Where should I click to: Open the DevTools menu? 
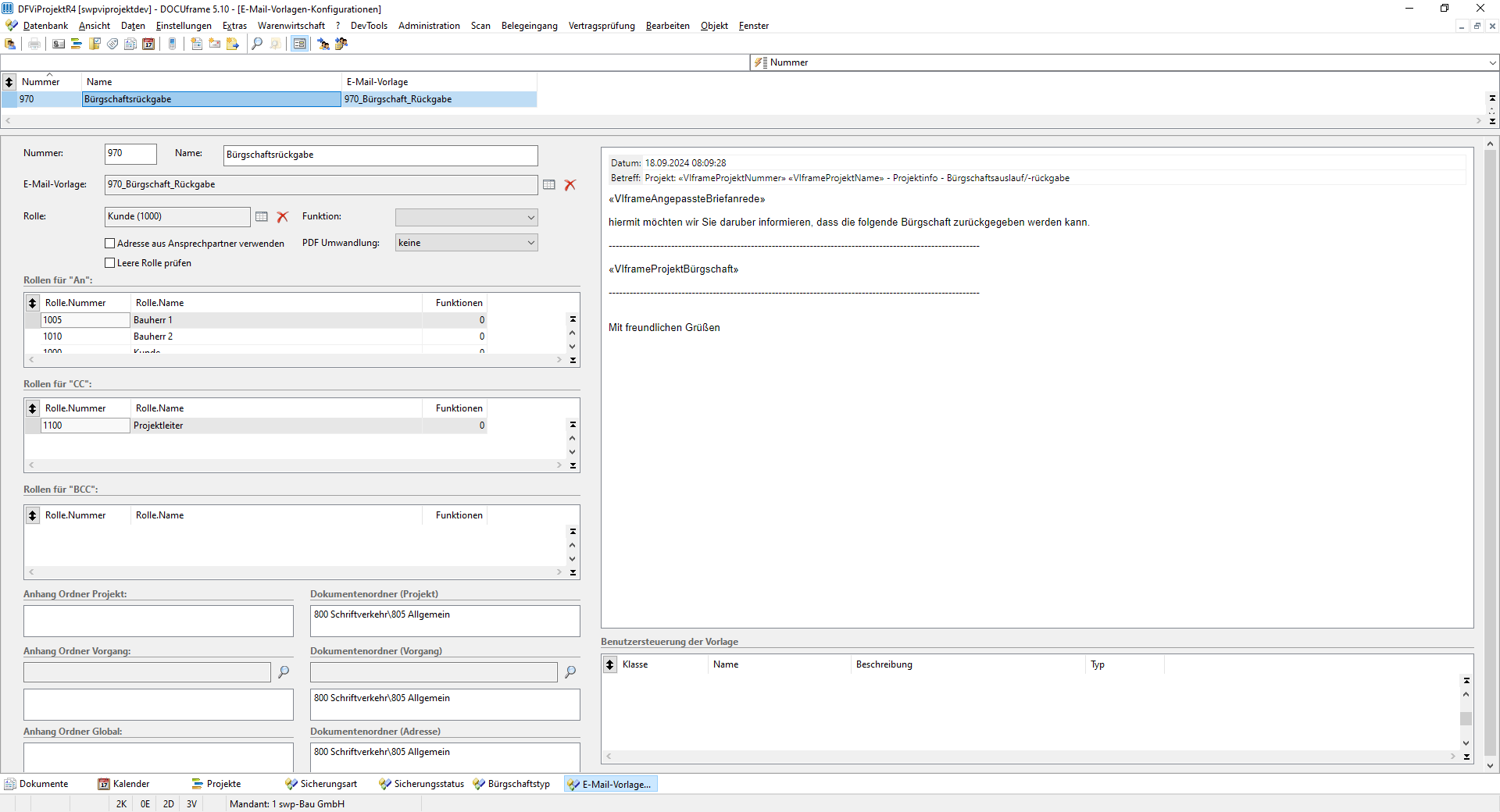(x=369, y=26)
